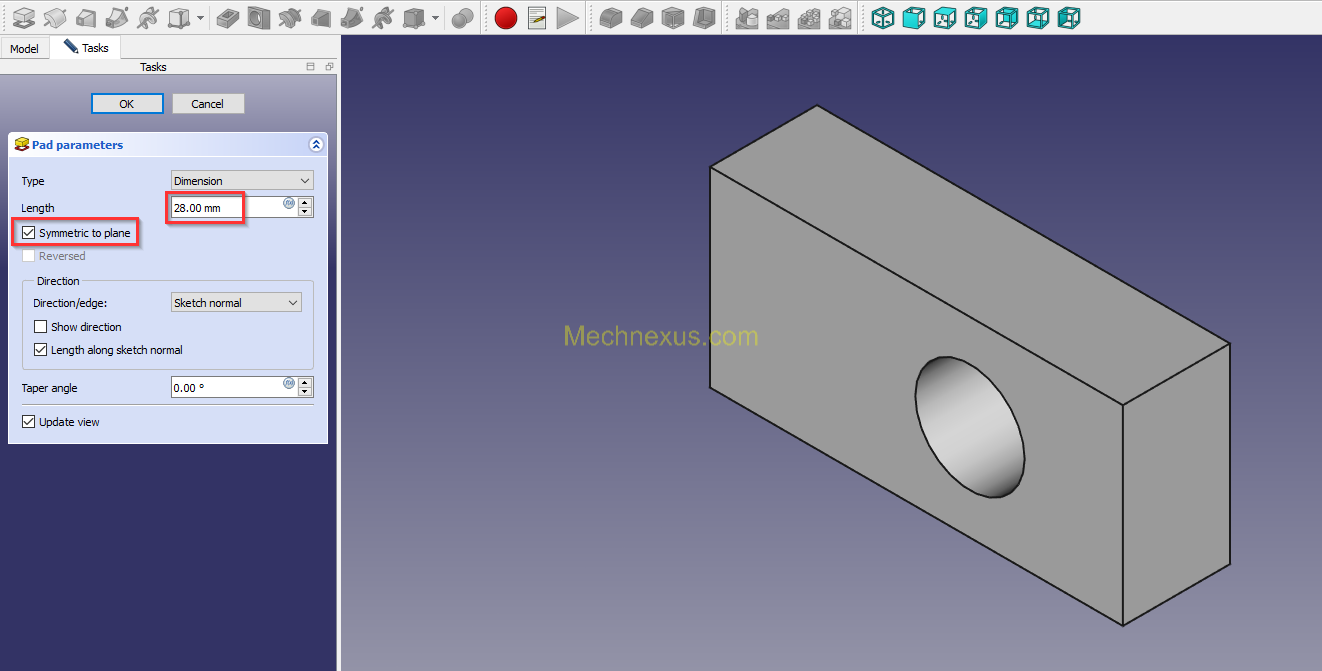This screenshot has height=671, width=1322.
Task: Decrease Length with the down stepper
Action: point(306,213)
